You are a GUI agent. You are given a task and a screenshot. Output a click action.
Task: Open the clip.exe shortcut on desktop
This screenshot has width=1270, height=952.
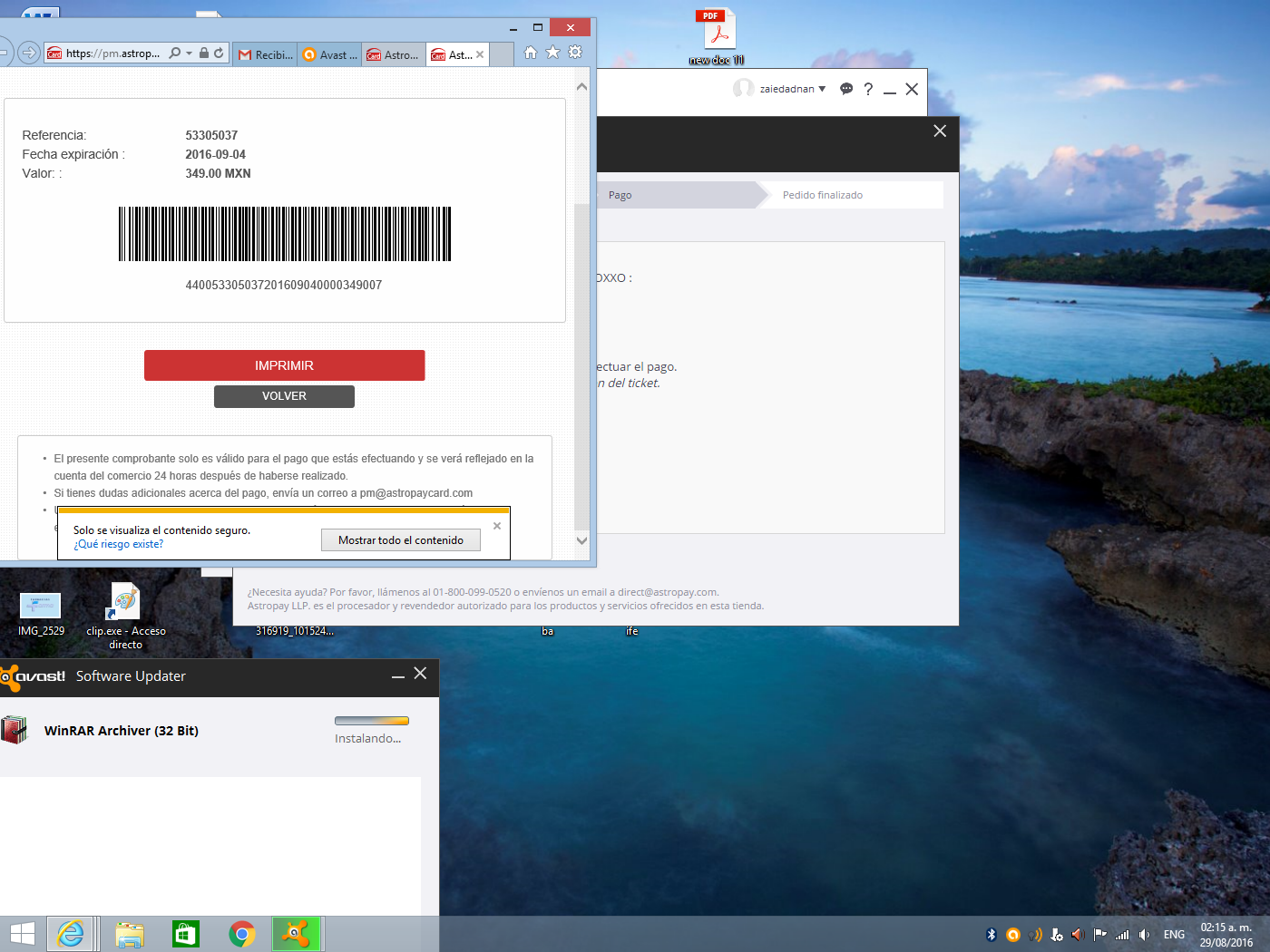tap(126, 616)
